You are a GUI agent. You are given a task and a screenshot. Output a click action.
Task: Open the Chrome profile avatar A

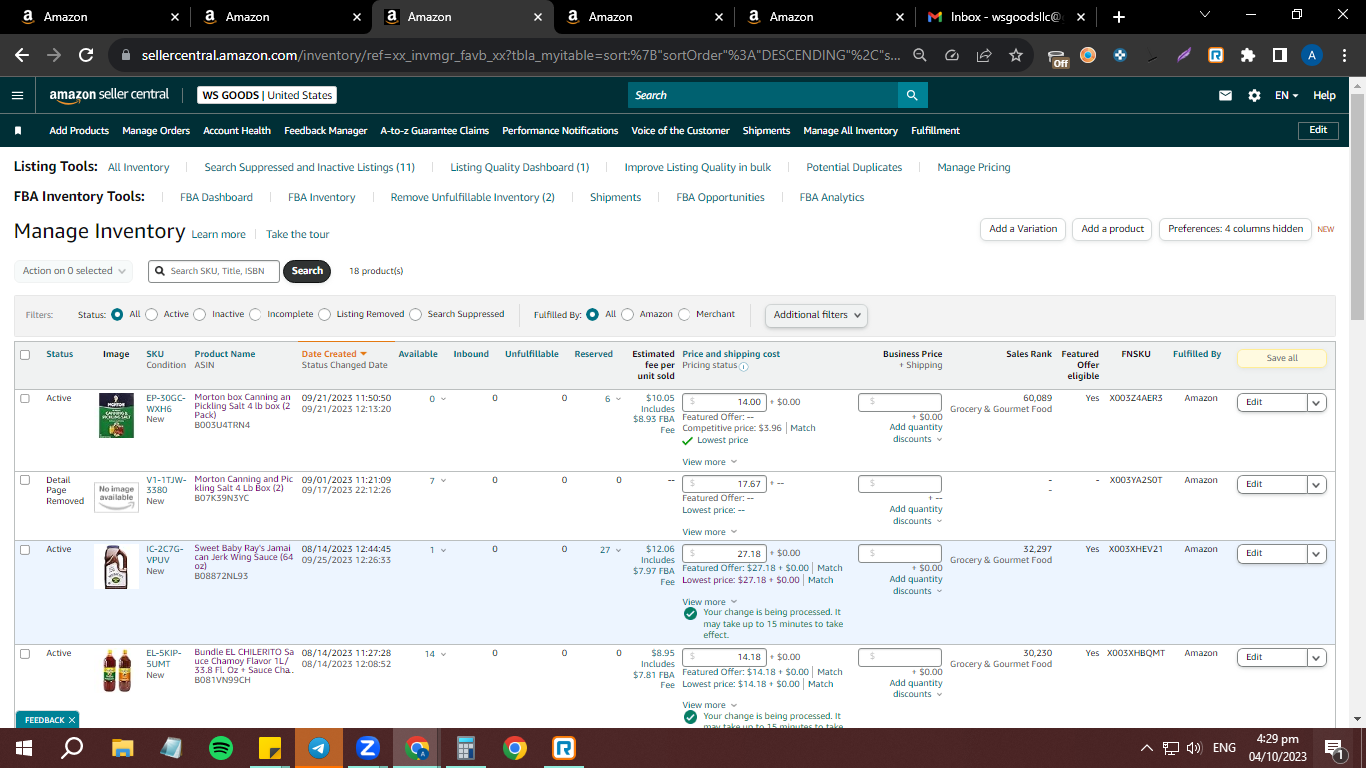[x=1312, y=56]
